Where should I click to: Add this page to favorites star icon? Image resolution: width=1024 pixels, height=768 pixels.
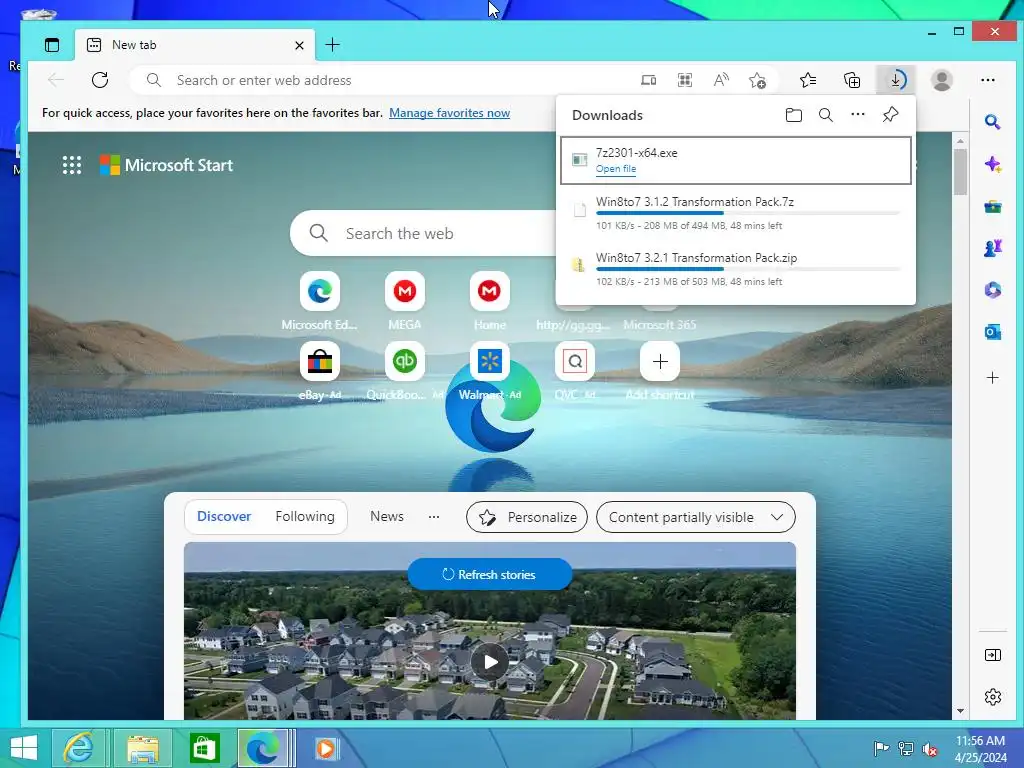point(758,80)
